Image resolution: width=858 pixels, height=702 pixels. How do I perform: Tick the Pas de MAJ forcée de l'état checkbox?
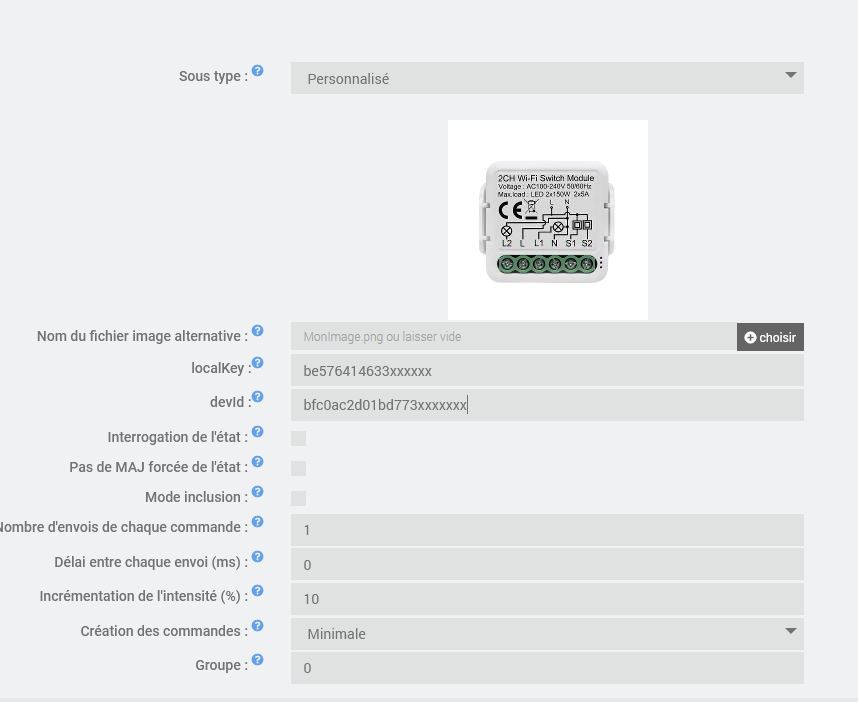pos(298,468)
